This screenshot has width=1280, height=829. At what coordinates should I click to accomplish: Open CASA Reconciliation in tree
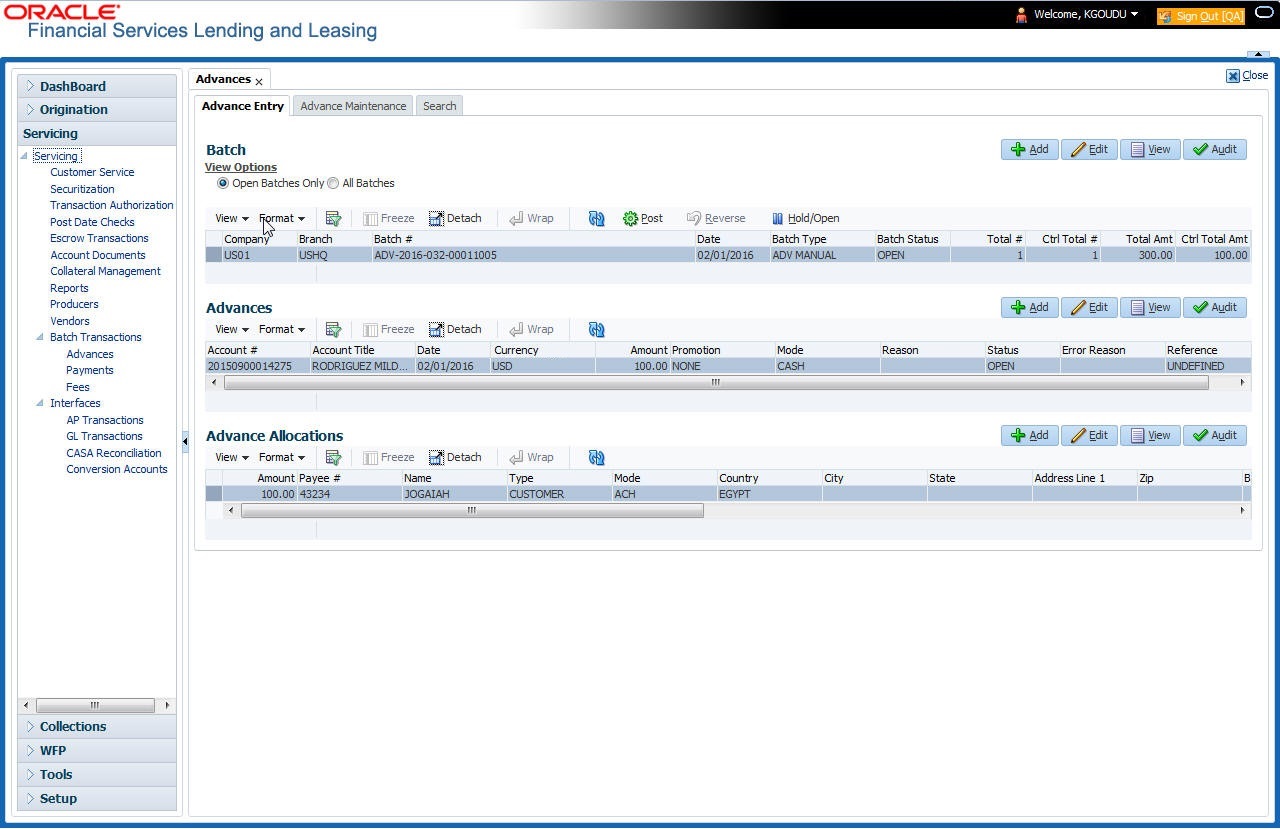(x=114, y=453)
